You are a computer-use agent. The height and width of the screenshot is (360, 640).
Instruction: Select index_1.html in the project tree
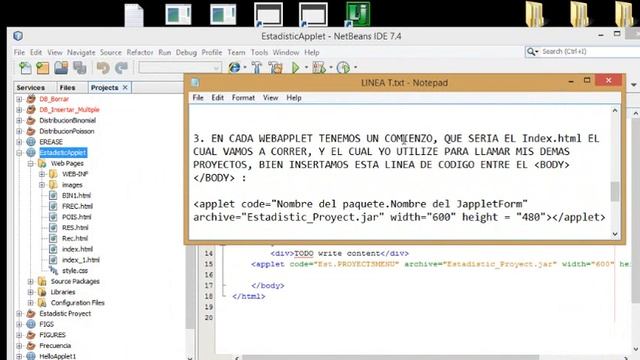point(80,260)
